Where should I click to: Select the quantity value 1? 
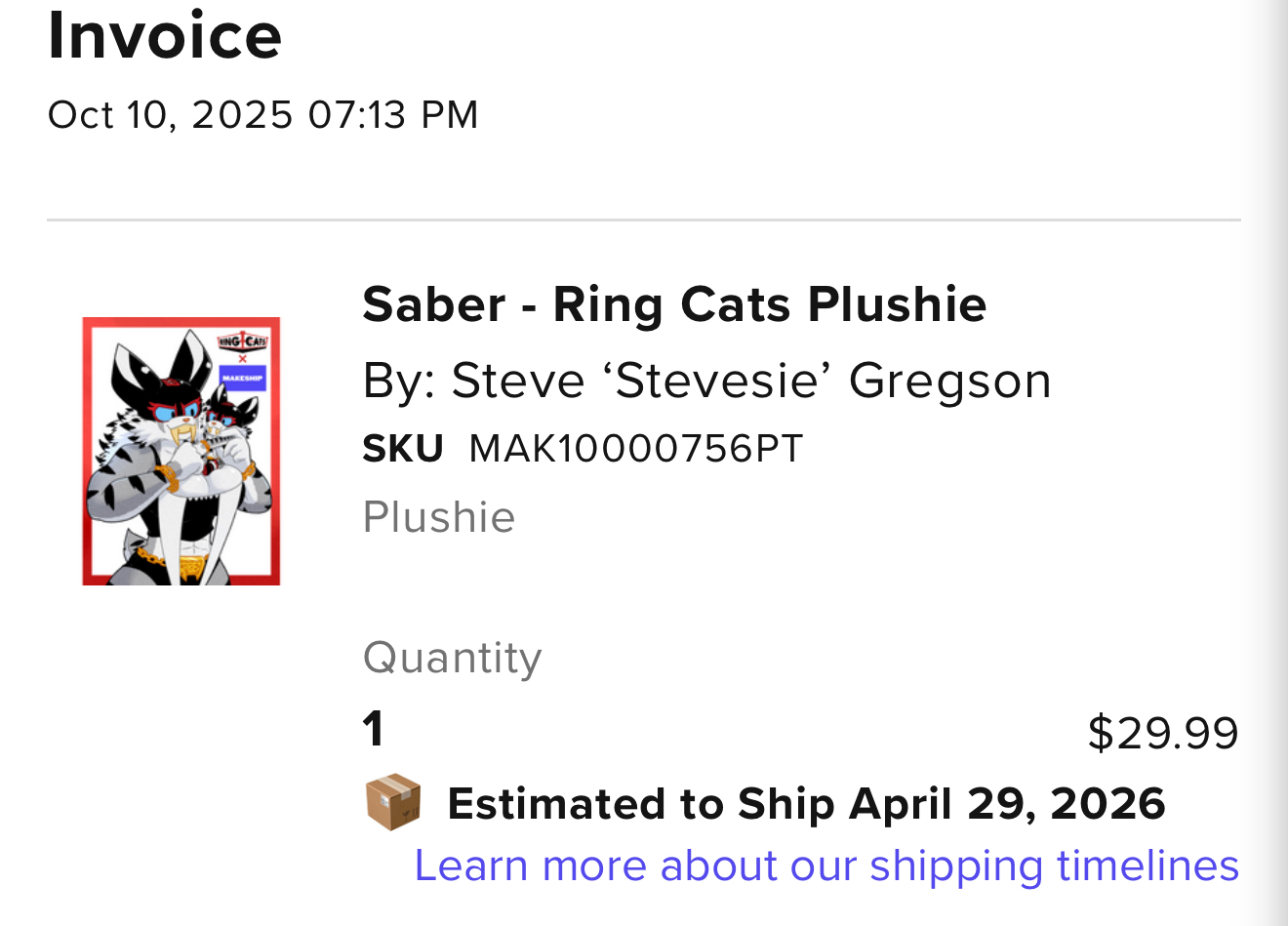point(373,729)
